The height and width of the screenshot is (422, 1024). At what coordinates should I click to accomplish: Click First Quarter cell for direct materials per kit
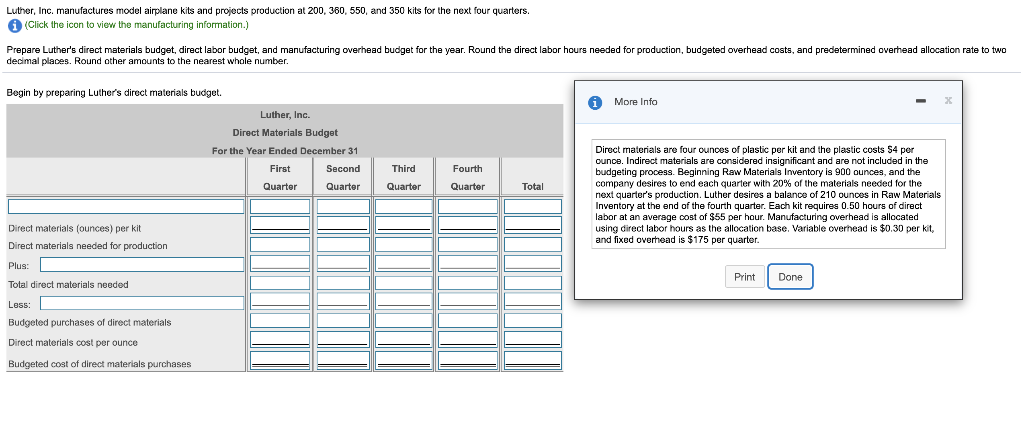280,224
